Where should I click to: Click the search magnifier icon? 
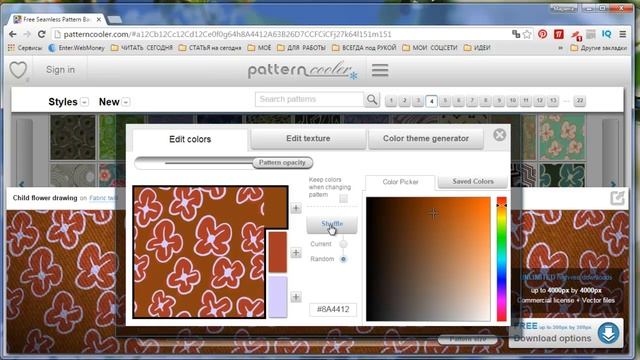[372, 99]
